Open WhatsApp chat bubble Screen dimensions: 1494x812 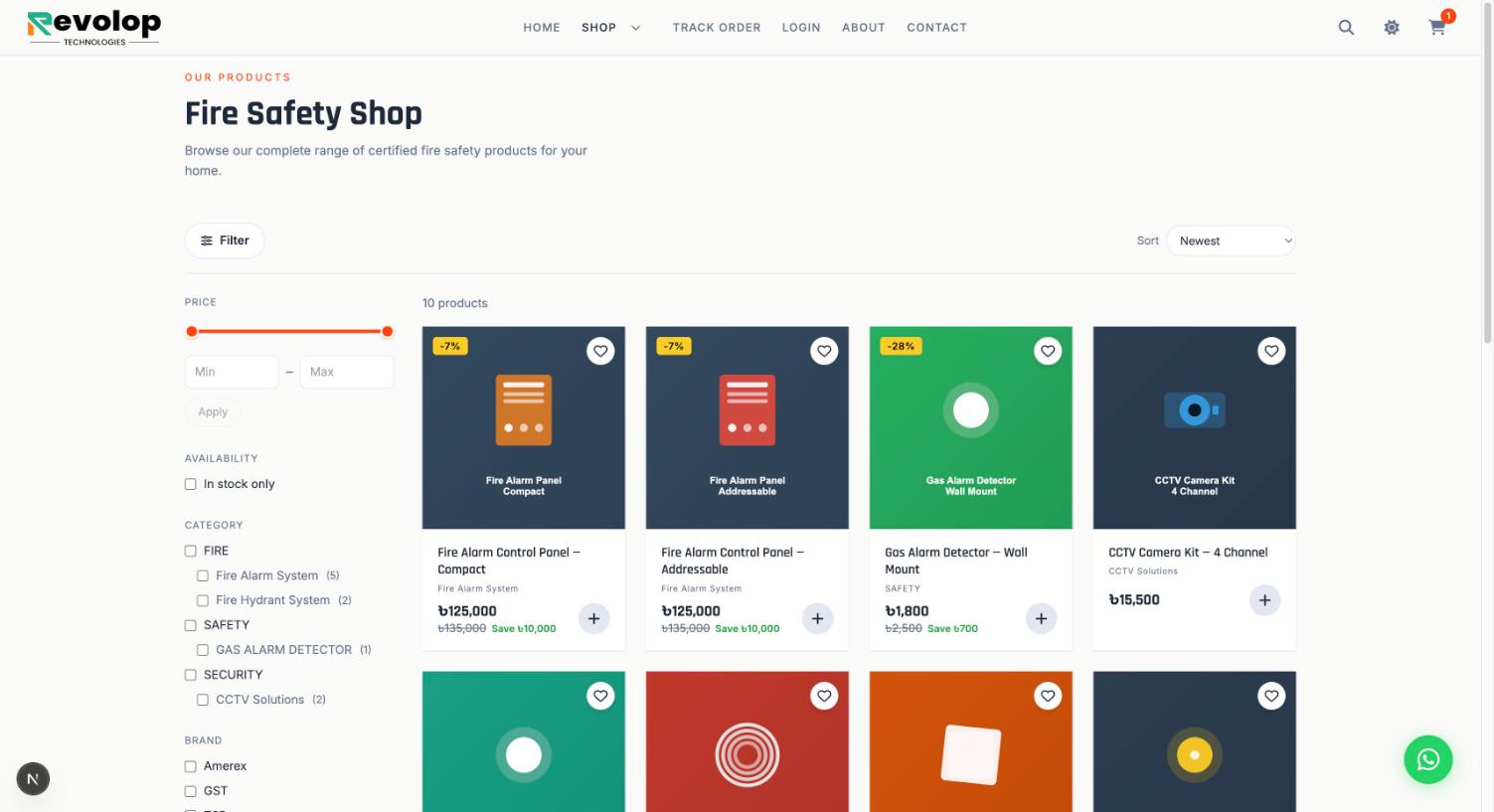[x=1428, y=759]
